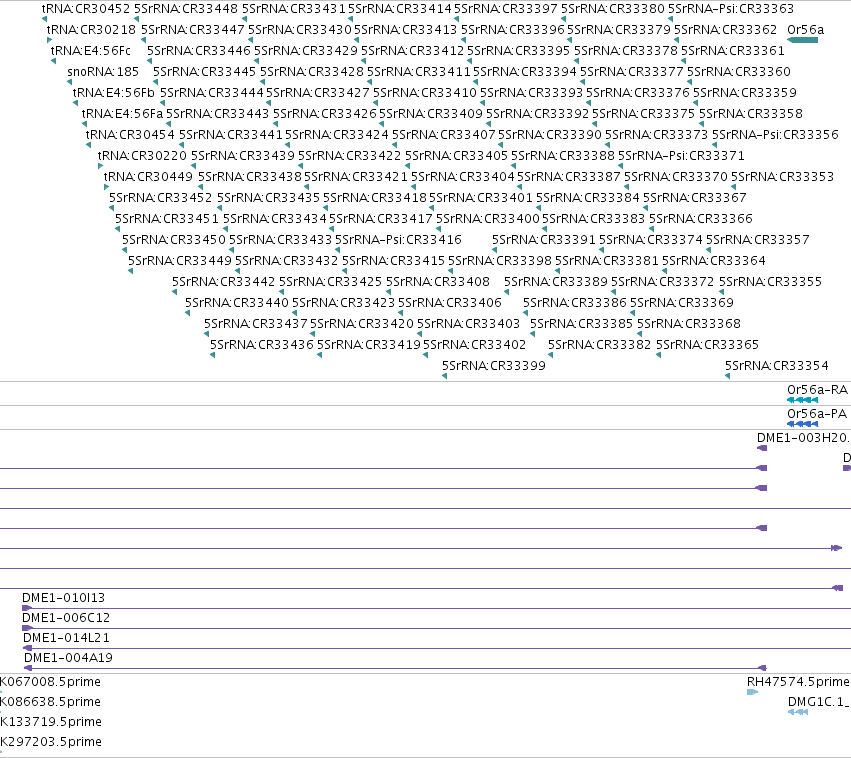Click the 5SrRNA:CR33402 label
Screen dimensions: 851x758
tap(474, 345)
